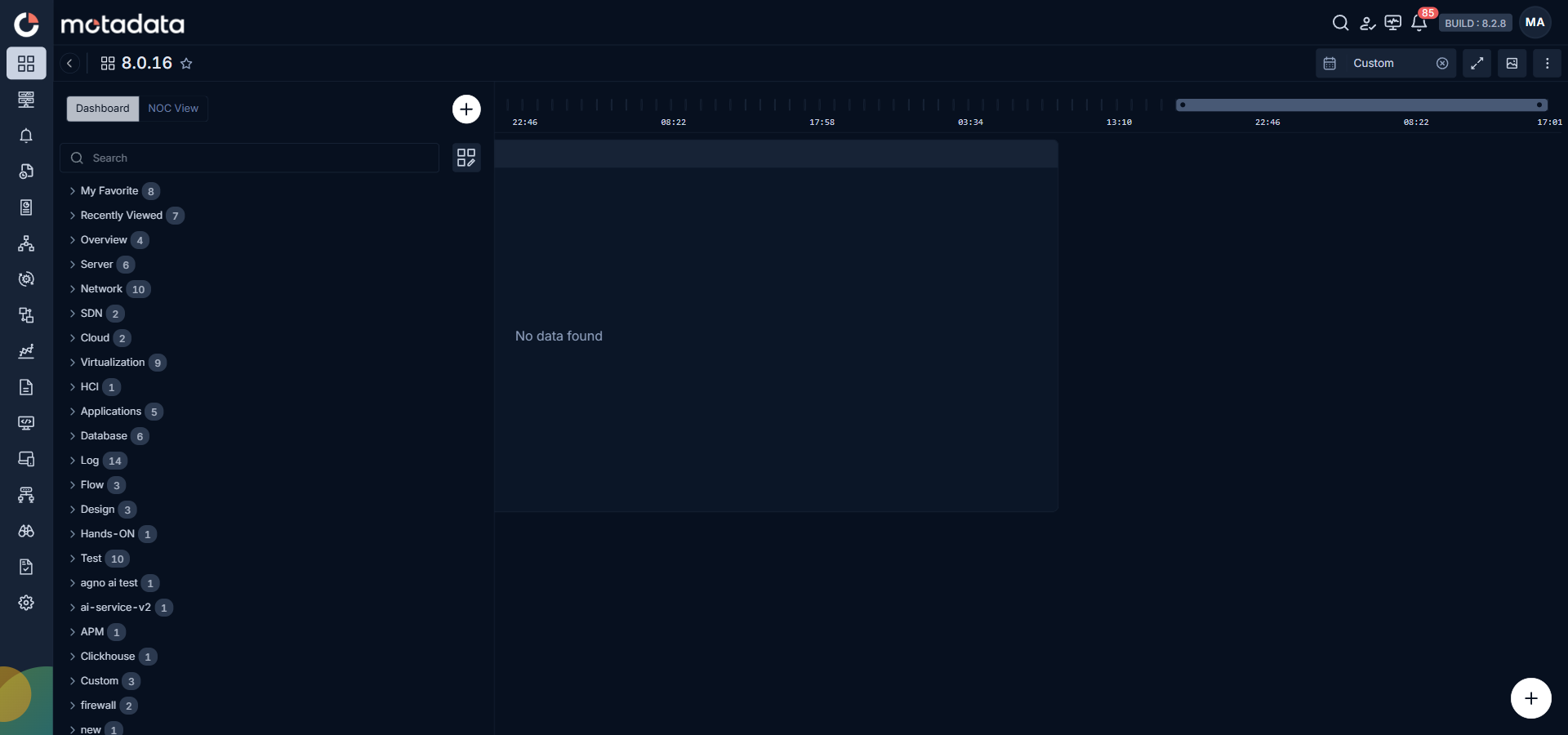Click the BUILD : 8.2.8 badge
The image size is (1568, 735).
pyautogui.click(x=1475, y=23)
